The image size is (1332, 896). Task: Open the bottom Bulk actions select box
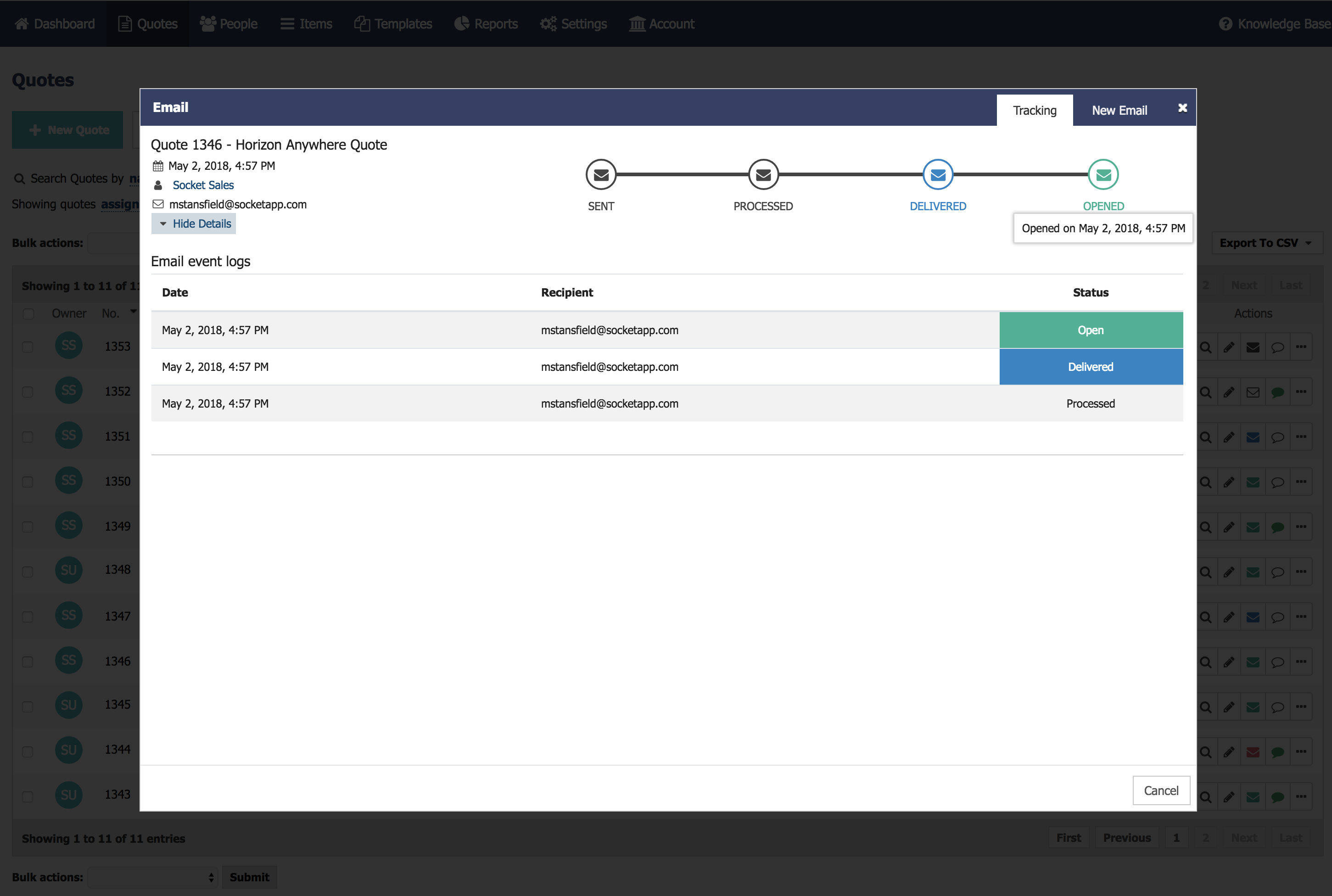153,877
